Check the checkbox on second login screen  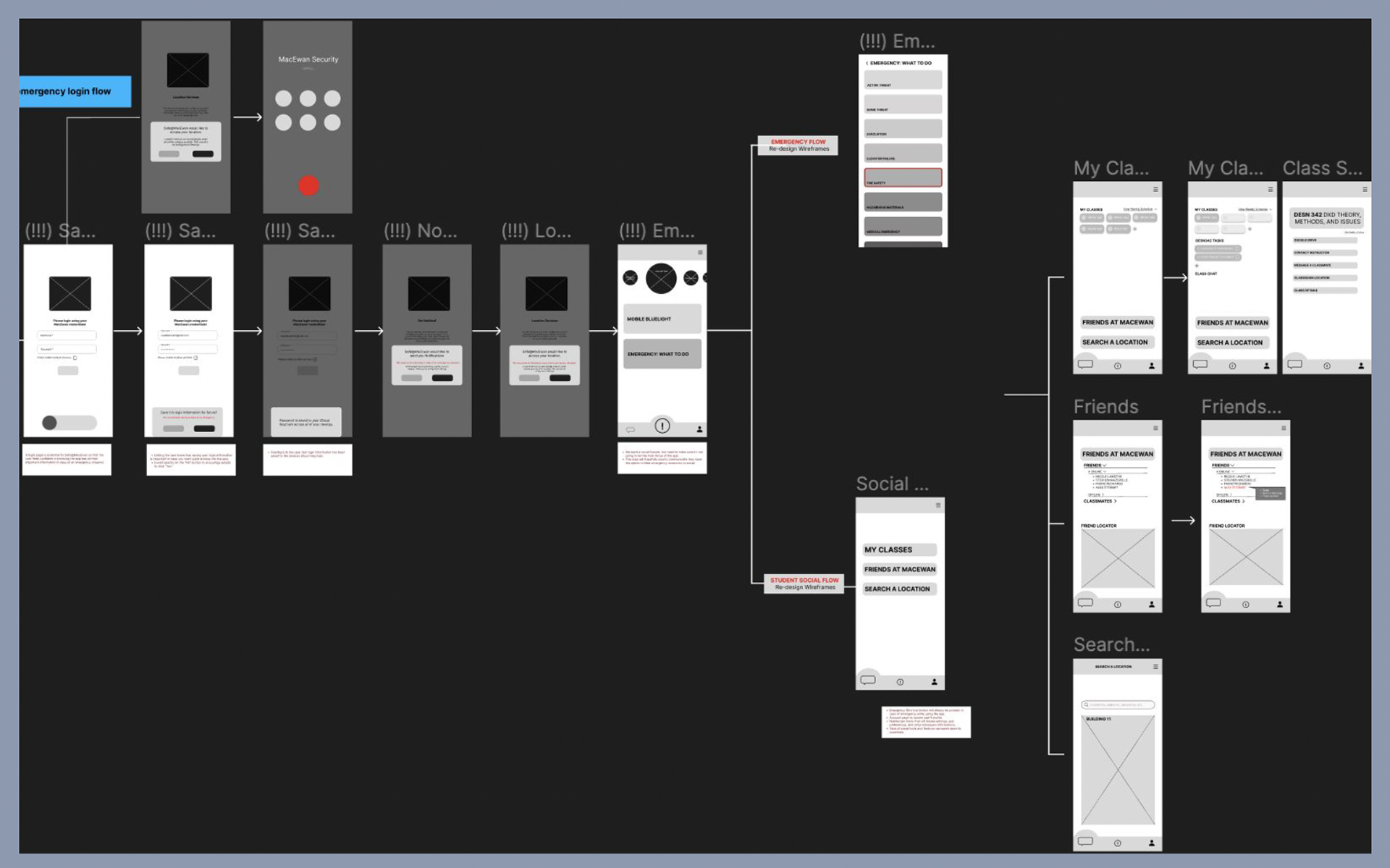[x=195, y=358]
